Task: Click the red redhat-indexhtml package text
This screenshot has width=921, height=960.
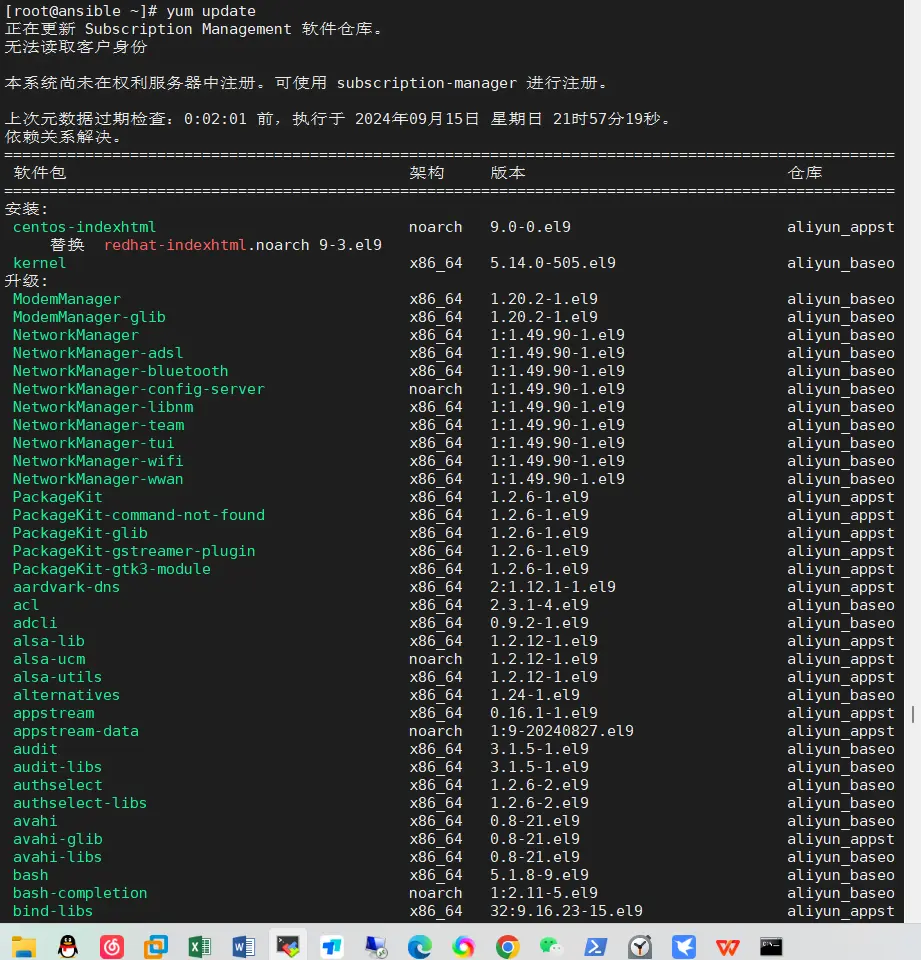Action: [x=175, y=245]
